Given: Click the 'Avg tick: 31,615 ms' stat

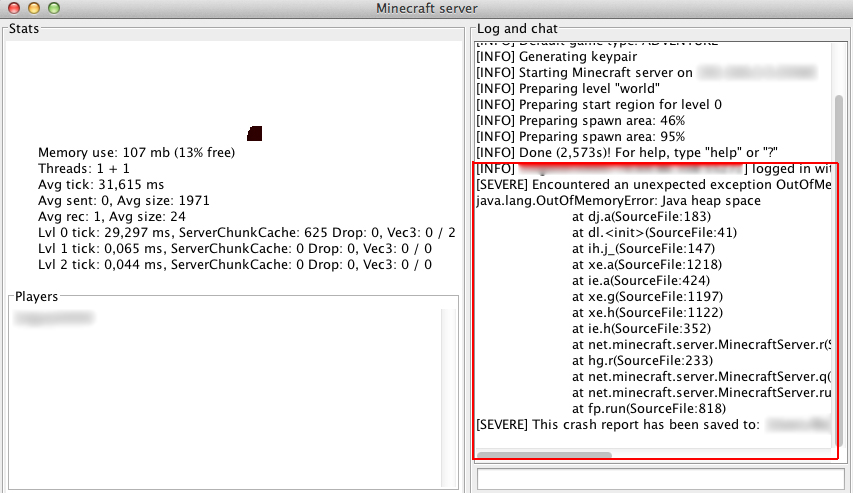Looking at the screenshot, I should (x=101, y=184).
